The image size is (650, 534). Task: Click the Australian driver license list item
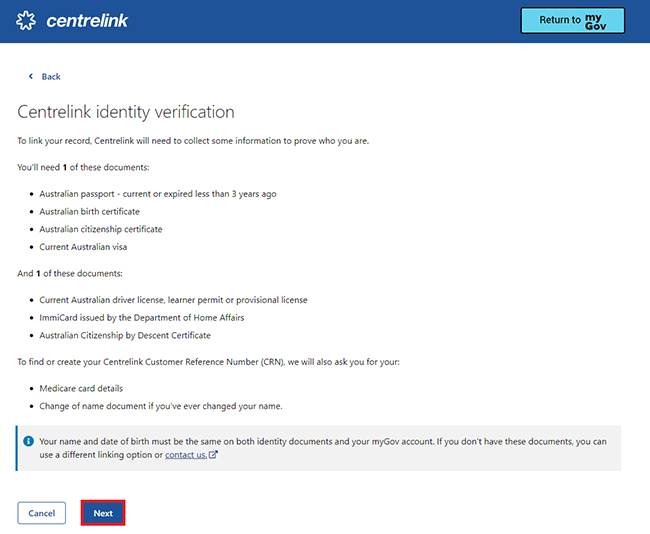pyautogui.click(x=173, y=300)
